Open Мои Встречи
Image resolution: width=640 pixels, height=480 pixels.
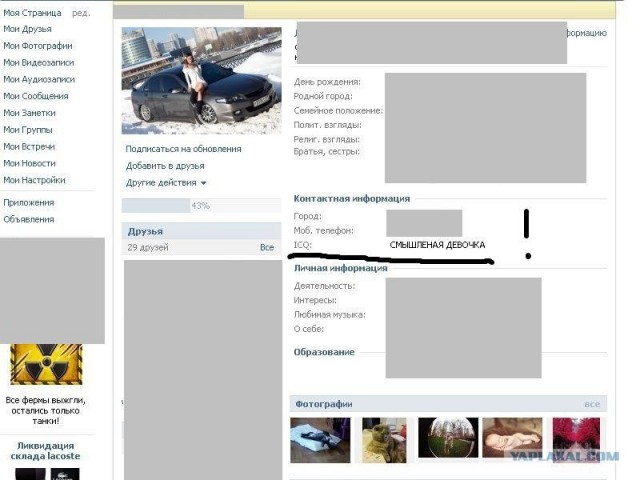point(29,147)
